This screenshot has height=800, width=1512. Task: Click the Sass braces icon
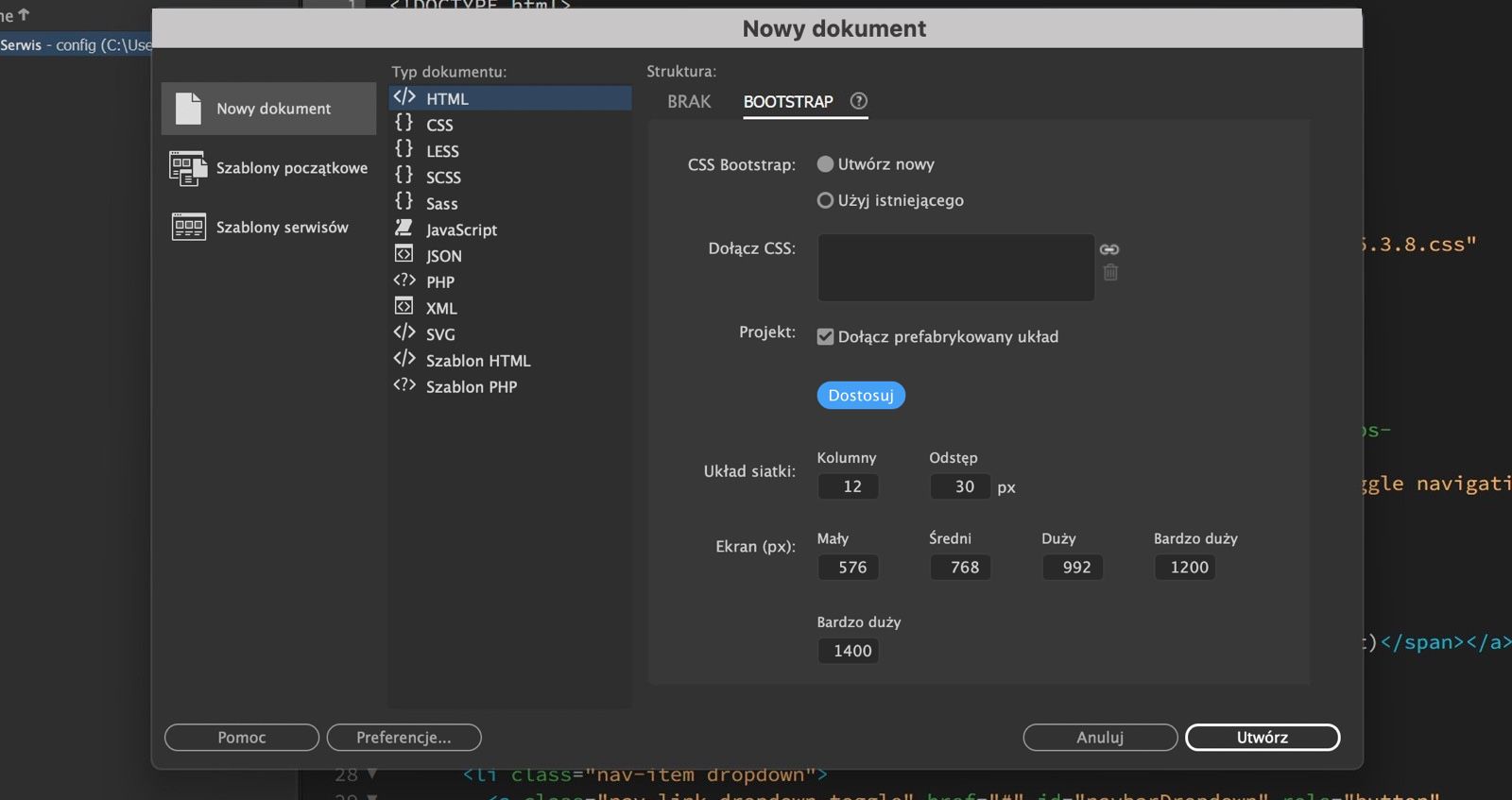(x=404, y=201)
